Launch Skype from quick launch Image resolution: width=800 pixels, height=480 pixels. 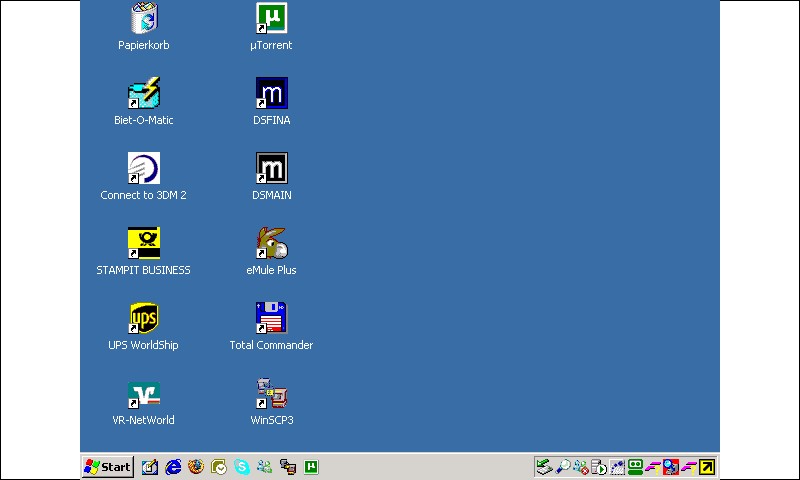[x=242, y=467]
